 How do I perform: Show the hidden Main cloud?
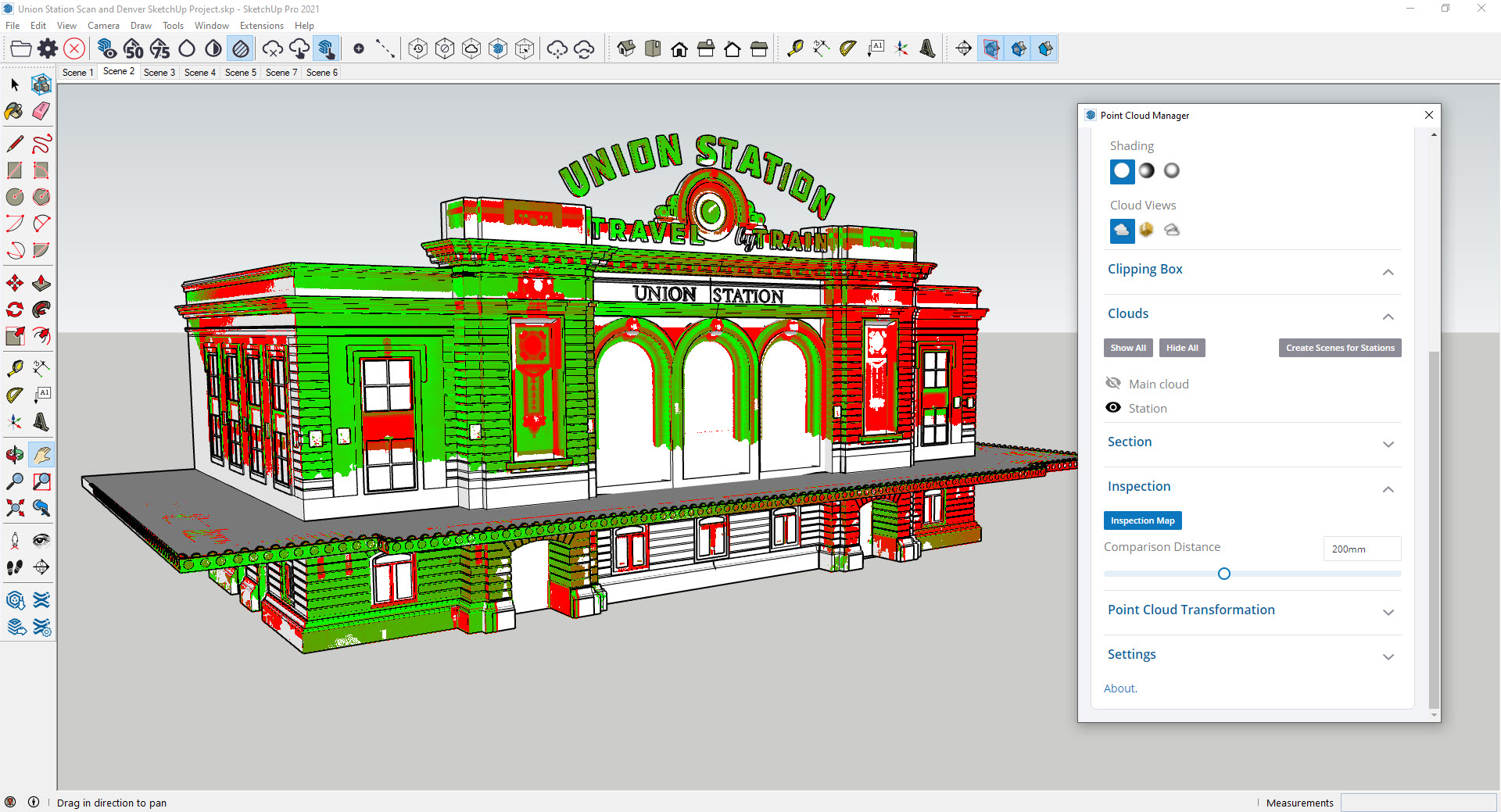click(x=1113, y=383)
